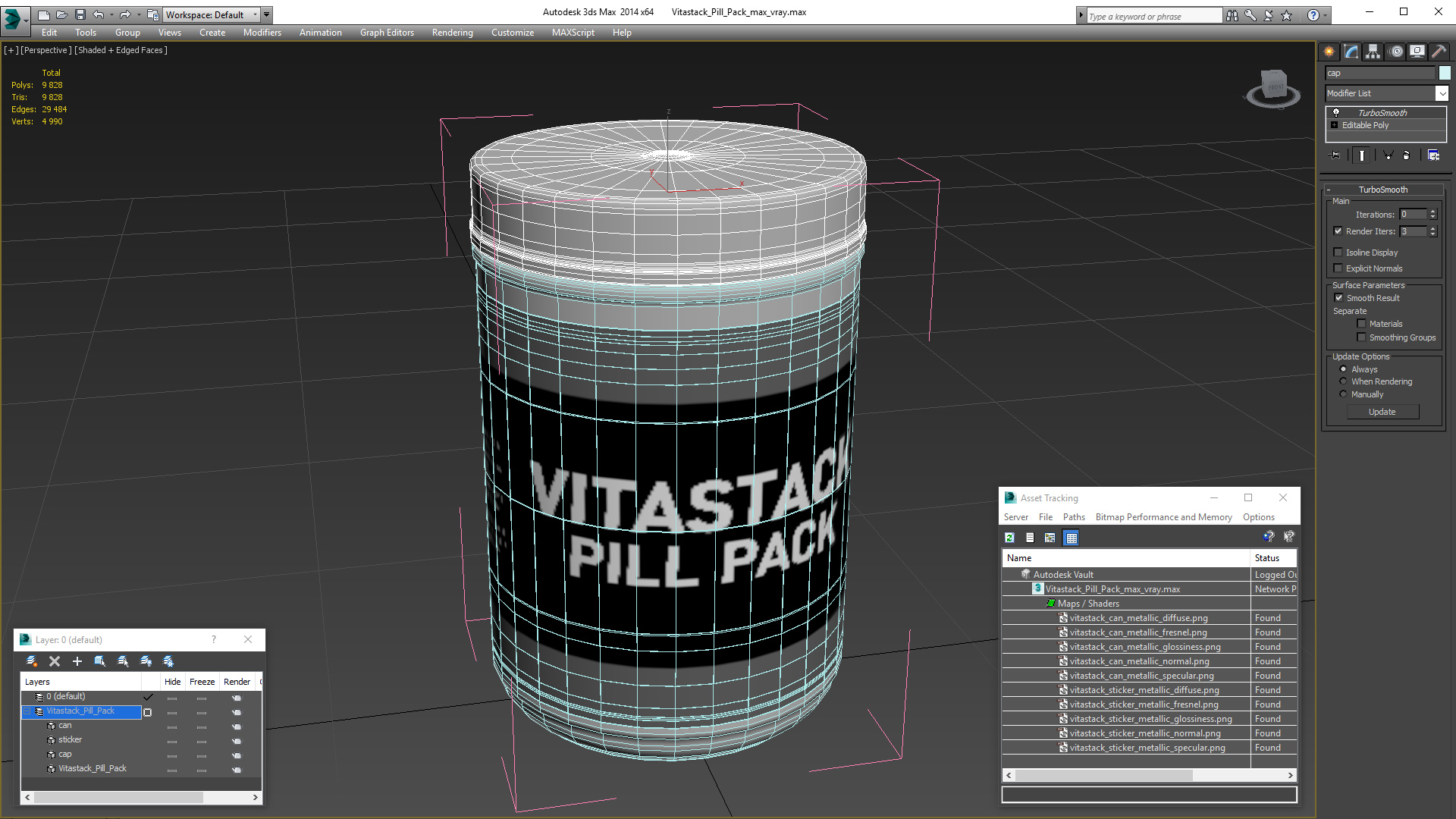Click Tree View icon in Asset Tracking
1456x819 pixels.
pos(1050,538)
